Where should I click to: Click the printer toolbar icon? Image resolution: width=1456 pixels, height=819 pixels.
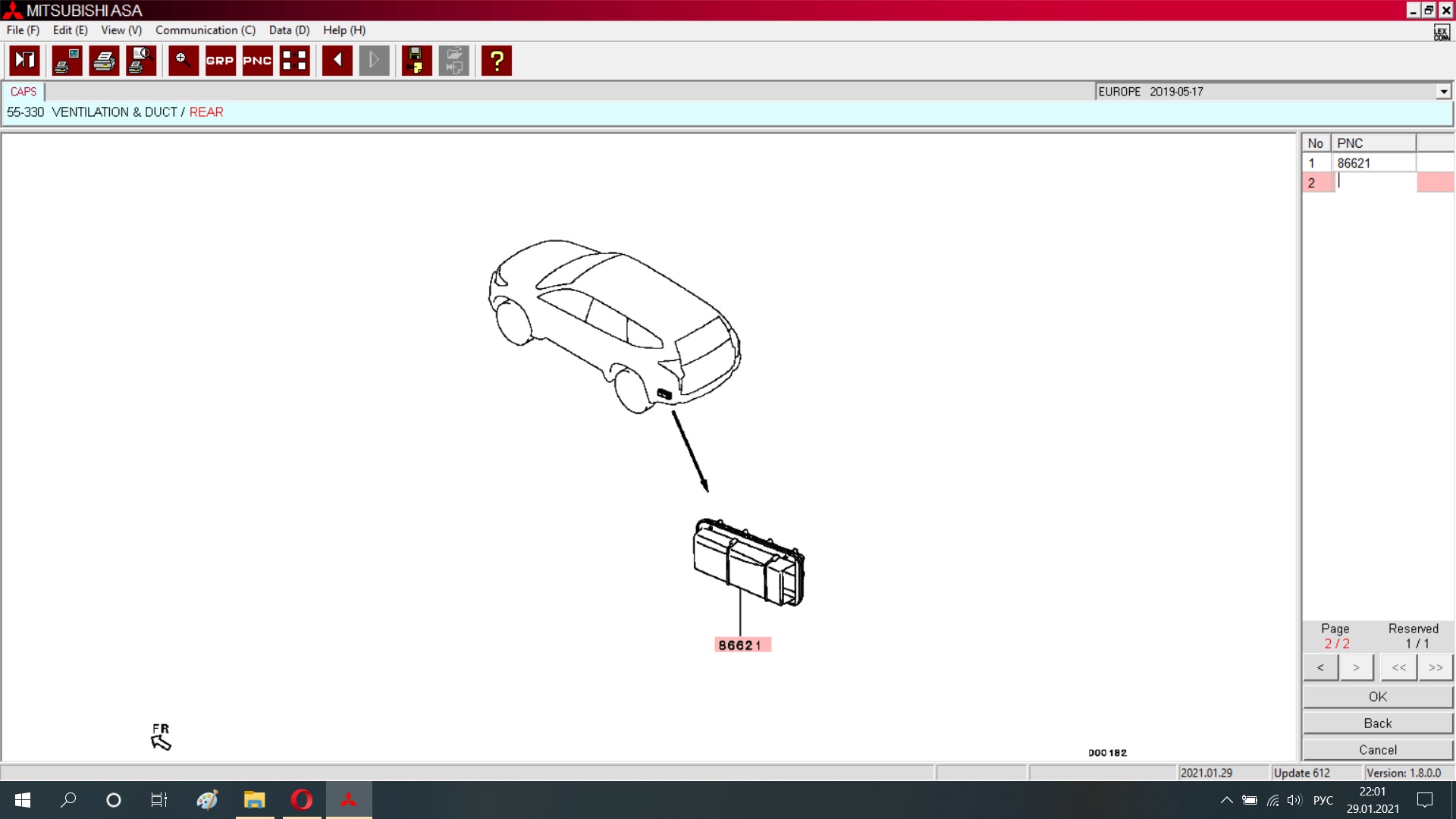[104, 61]
